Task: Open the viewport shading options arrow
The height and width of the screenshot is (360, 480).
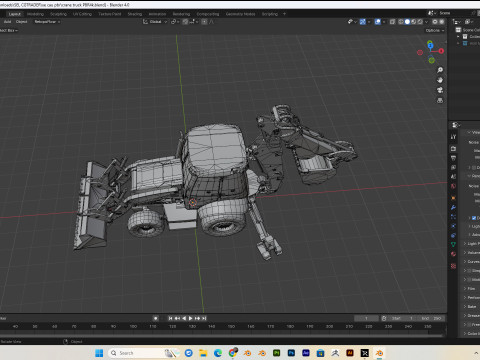Action: point(426,22)
